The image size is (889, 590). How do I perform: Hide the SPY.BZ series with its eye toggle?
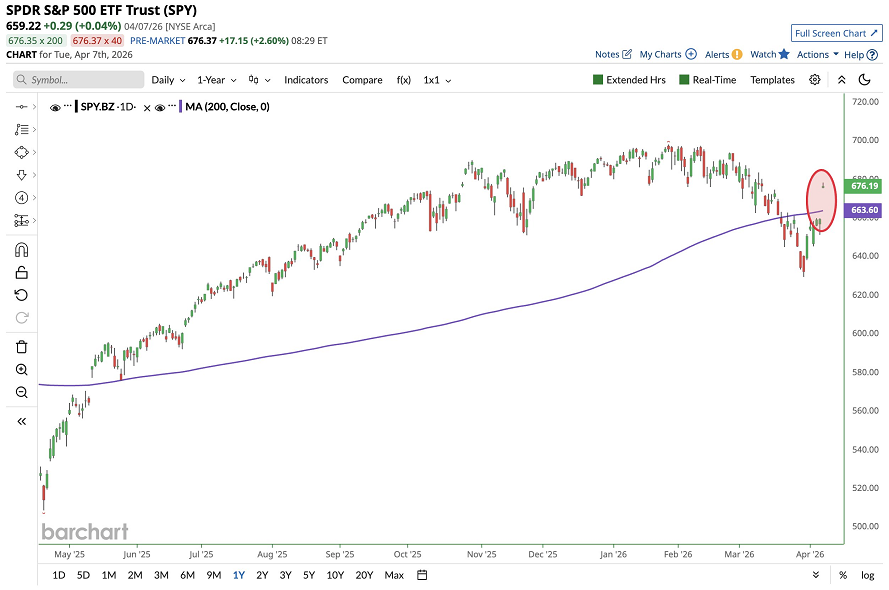pos(55,108)
